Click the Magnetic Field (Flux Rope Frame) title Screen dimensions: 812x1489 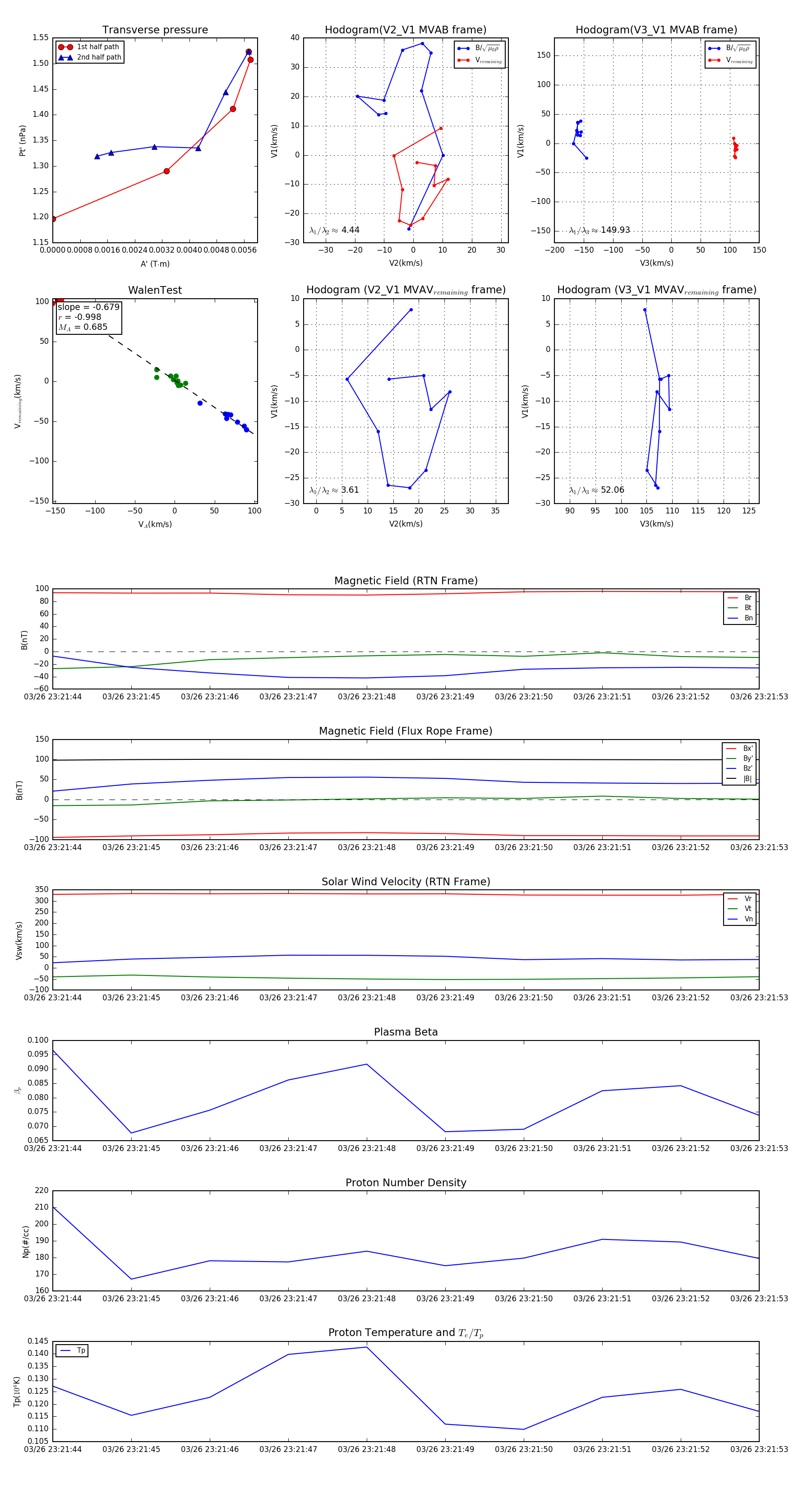(x=406, y=731)
